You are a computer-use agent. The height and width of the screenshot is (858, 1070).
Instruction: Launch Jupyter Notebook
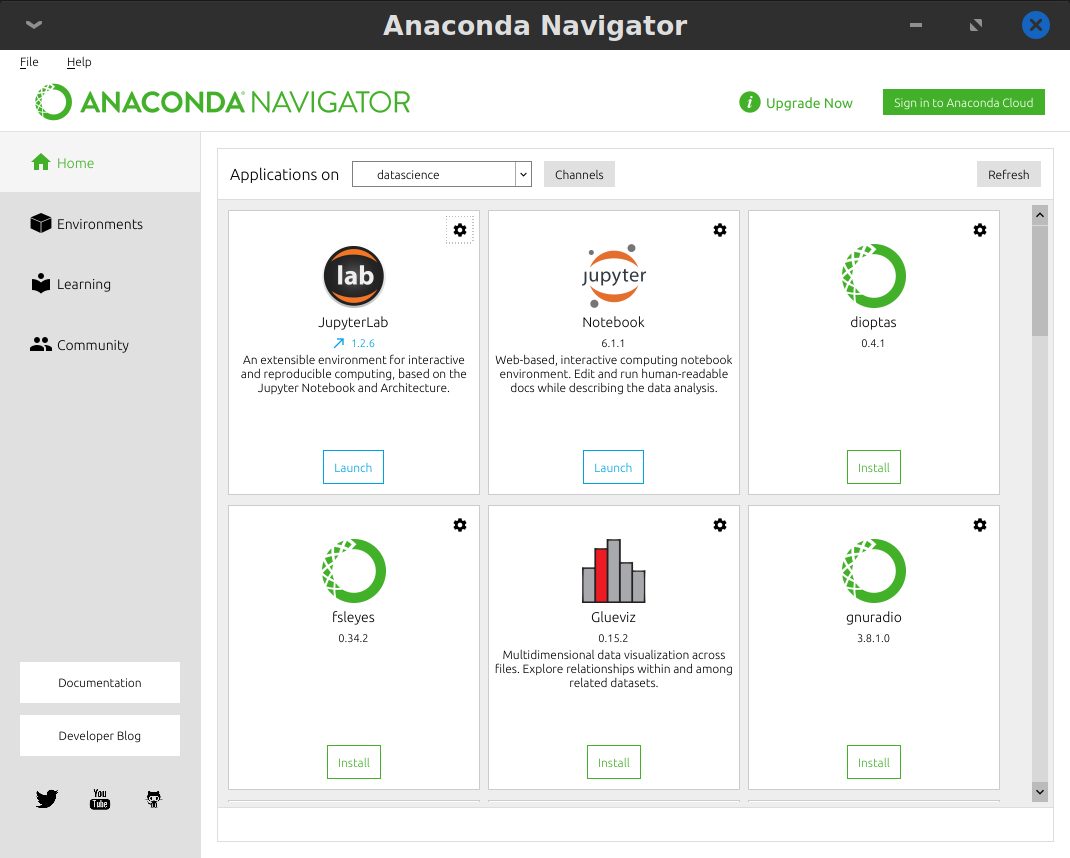coord(613,466)
